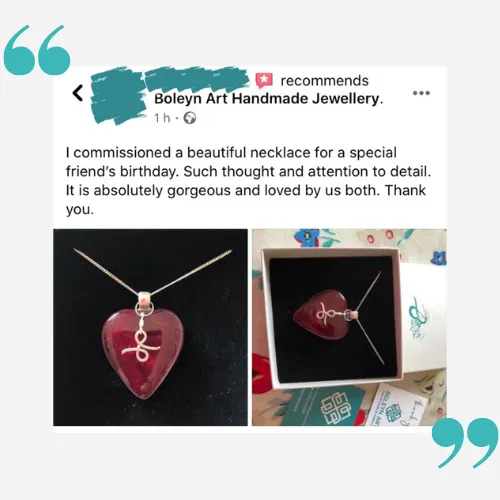This screenshot has height=500, width=500.
Task: Click the red recommends star badge icon
Action: click(264, 81)
